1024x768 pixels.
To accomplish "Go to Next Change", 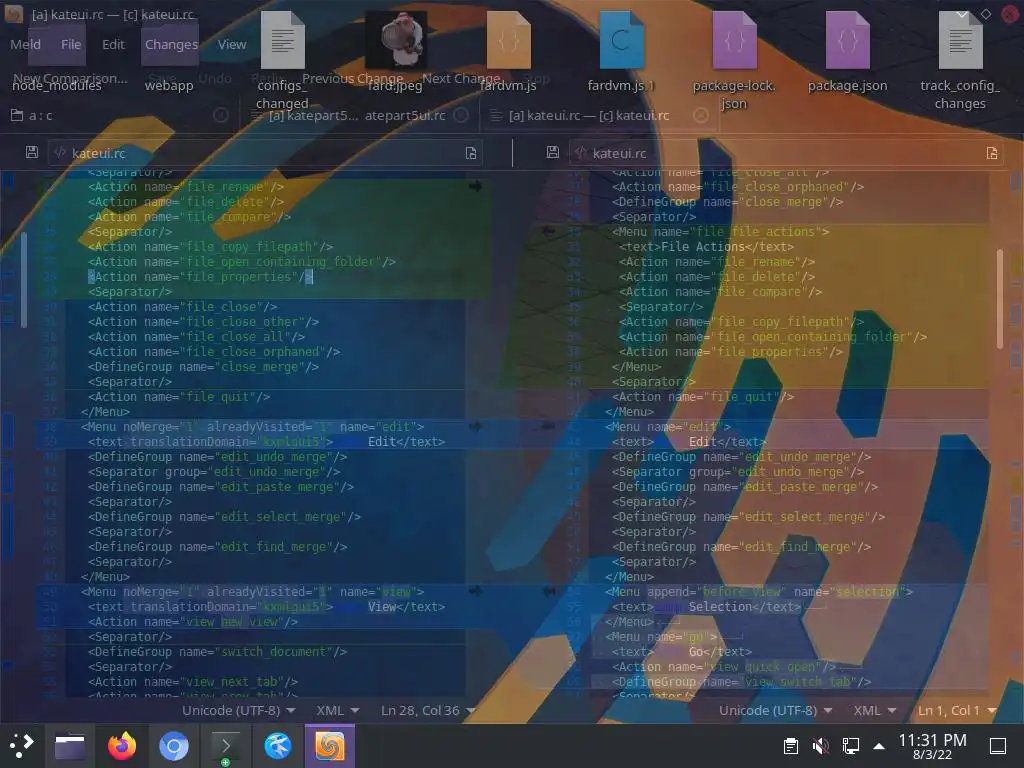I will [461, 78].
